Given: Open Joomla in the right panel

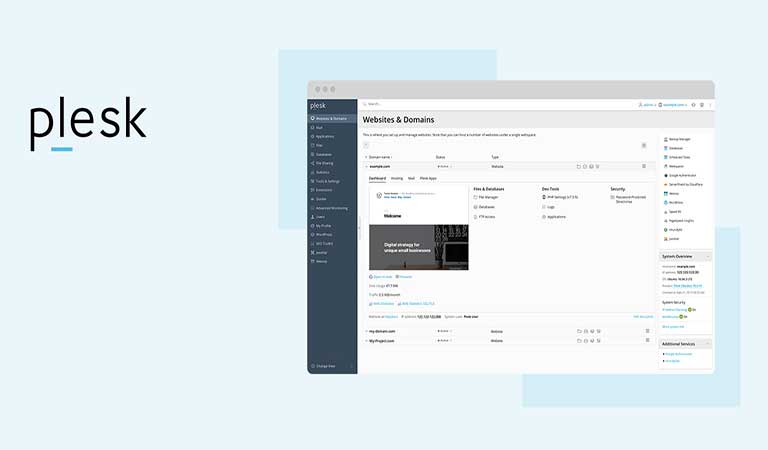Looking at the screenshot, I should click(x=672, y=239).
